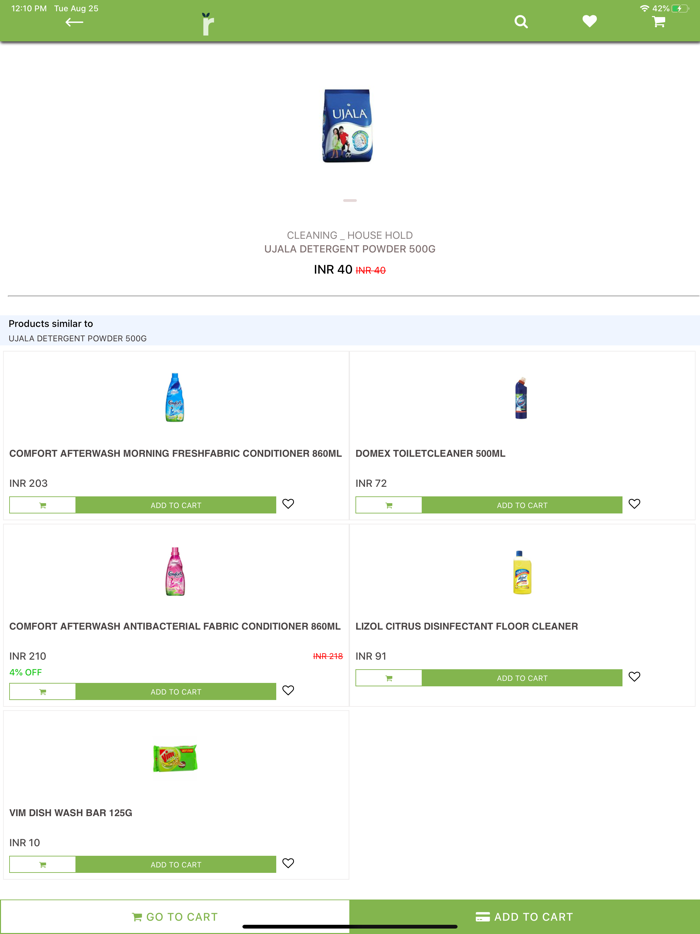The image size is (700, 934).
Task: Toggle the heart on Lizol Citrus cleaner
Action: pyautogui.click(x=634, y=677)
